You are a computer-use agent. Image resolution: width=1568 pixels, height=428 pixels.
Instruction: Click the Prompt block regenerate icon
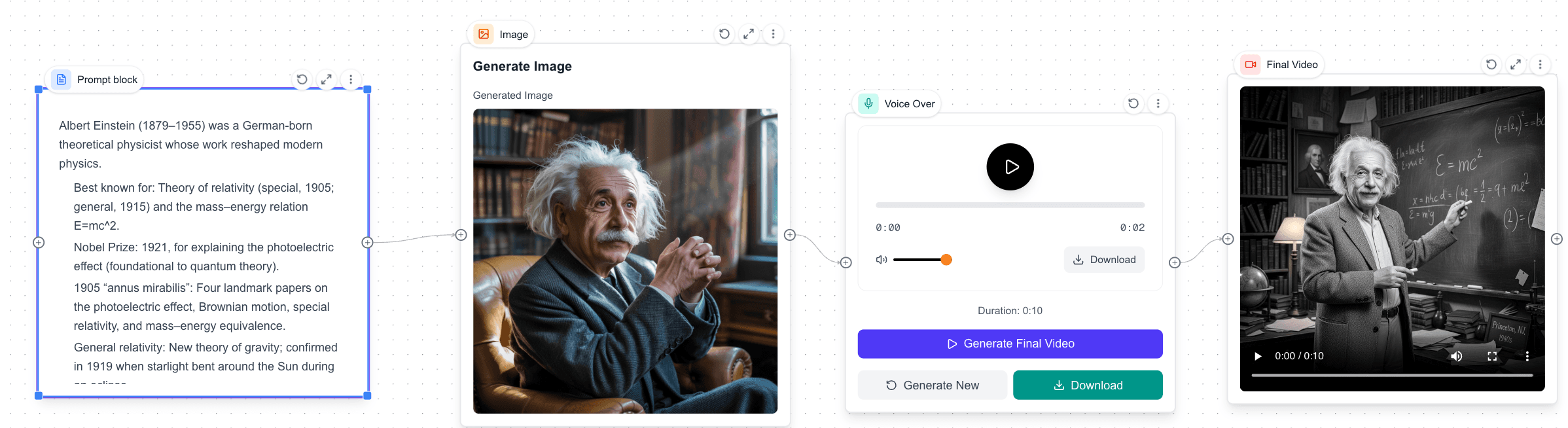click(x=302, y=79)
